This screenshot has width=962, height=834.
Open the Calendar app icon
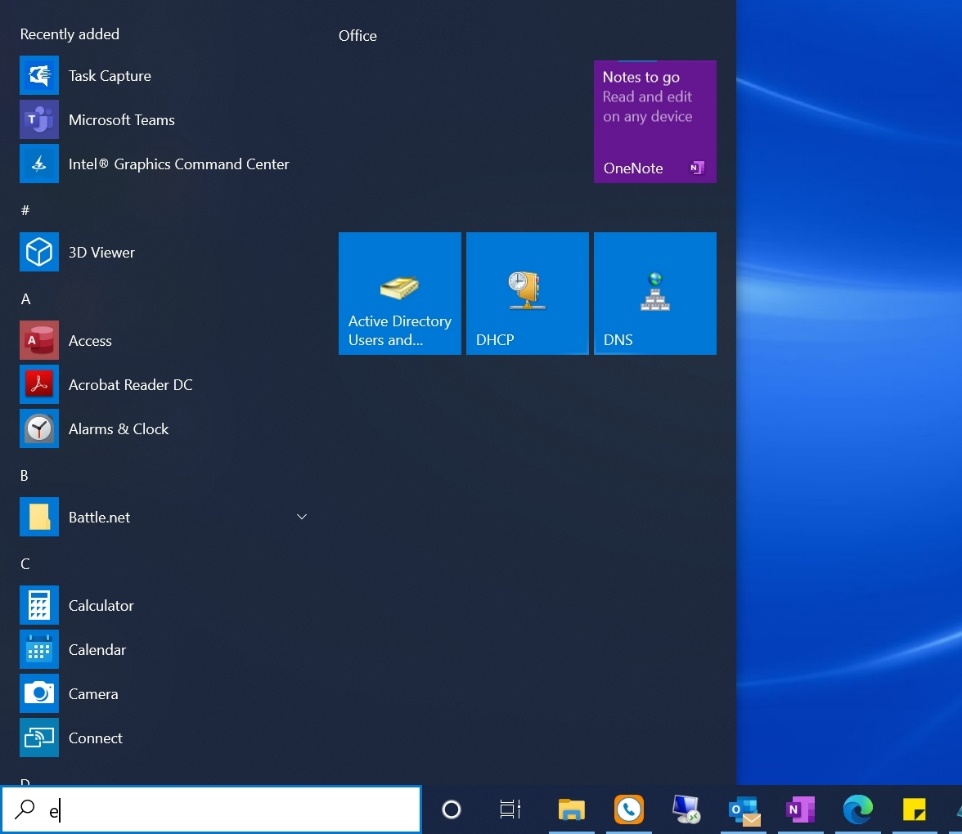point(39,649)
